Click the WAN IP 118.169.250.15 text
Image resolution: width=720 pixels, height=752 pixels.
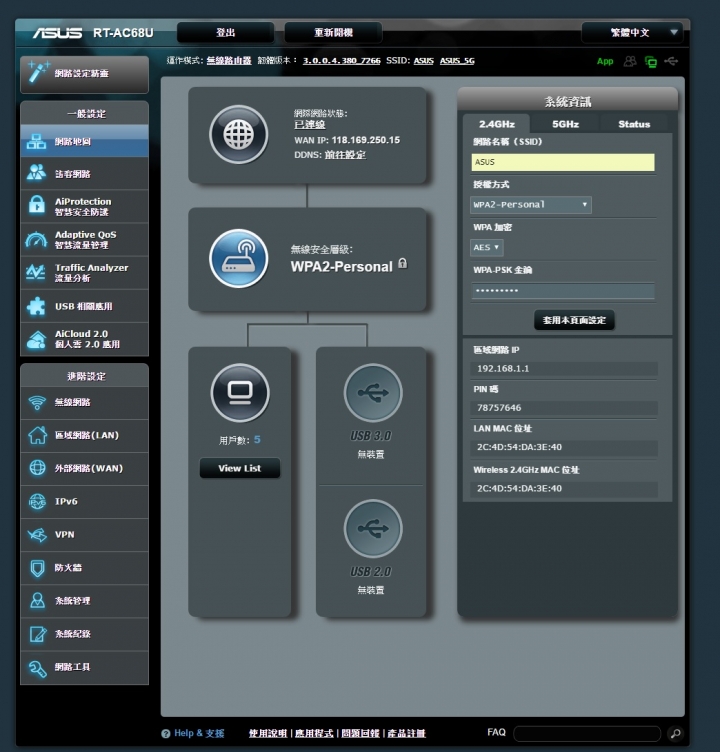point(366,140)
